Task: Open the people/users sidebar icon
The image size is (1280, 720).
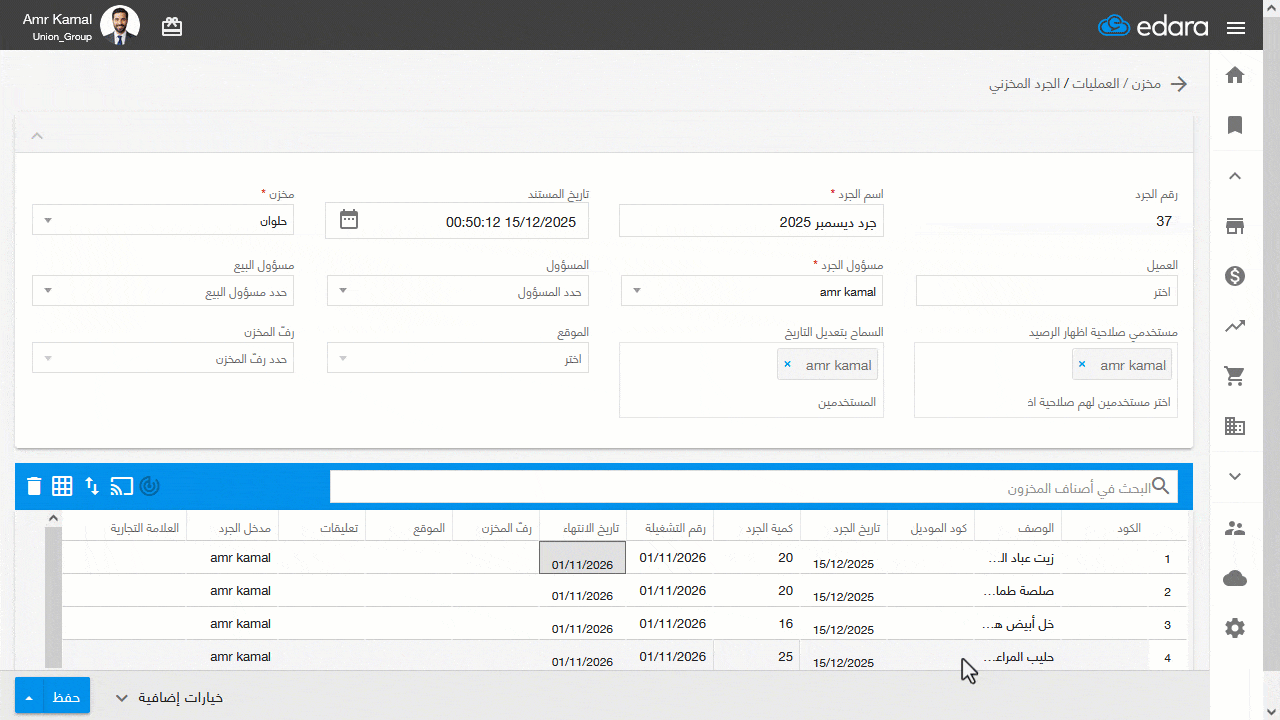Action: tap(1235, 528)
